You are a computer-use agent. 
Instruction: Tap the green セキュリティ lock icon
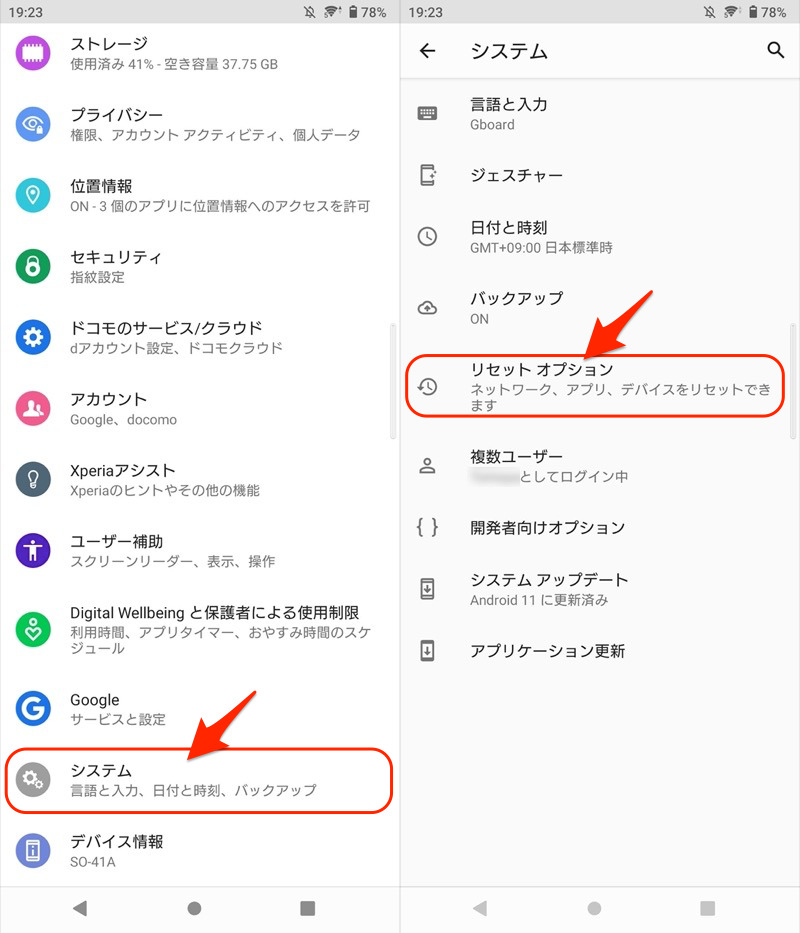point(33,266)
